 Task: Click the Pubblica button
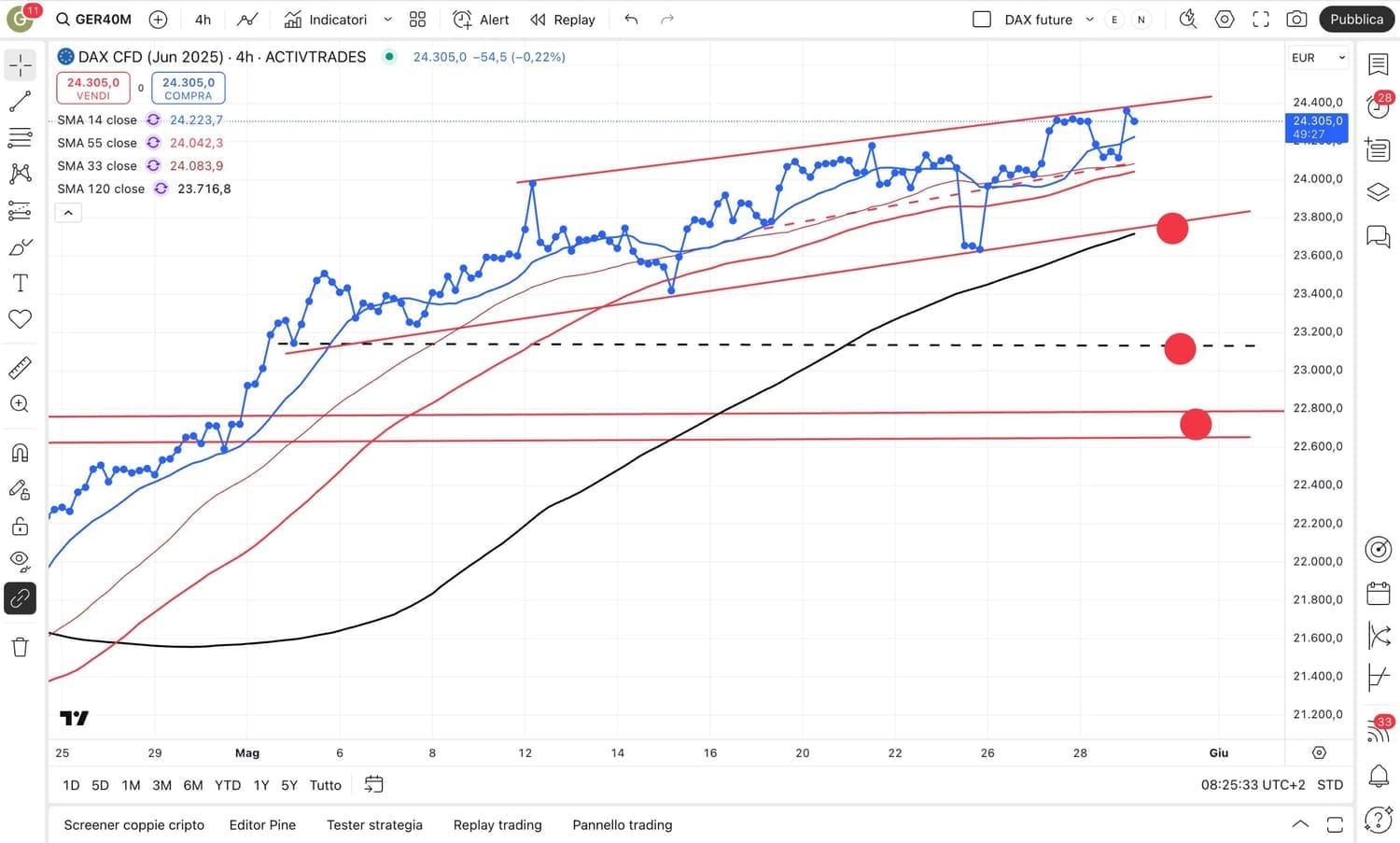1356,20
